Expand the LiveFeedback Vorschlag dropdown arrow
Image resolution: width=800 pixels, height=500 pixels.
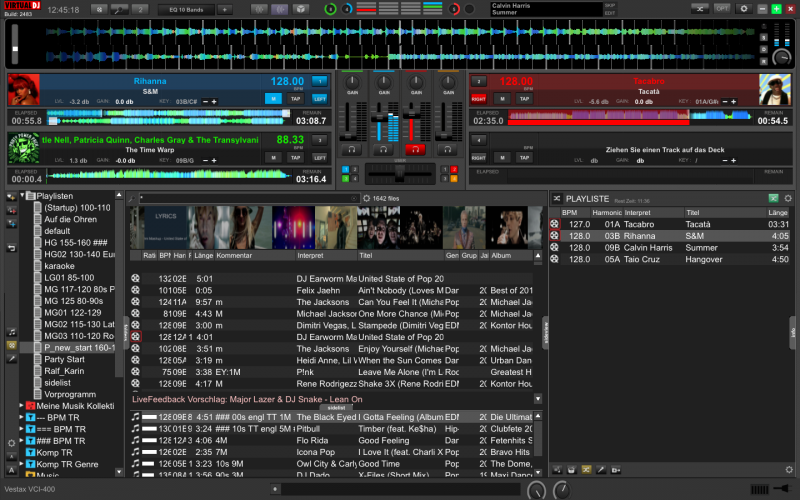click(x=538, y=398)
